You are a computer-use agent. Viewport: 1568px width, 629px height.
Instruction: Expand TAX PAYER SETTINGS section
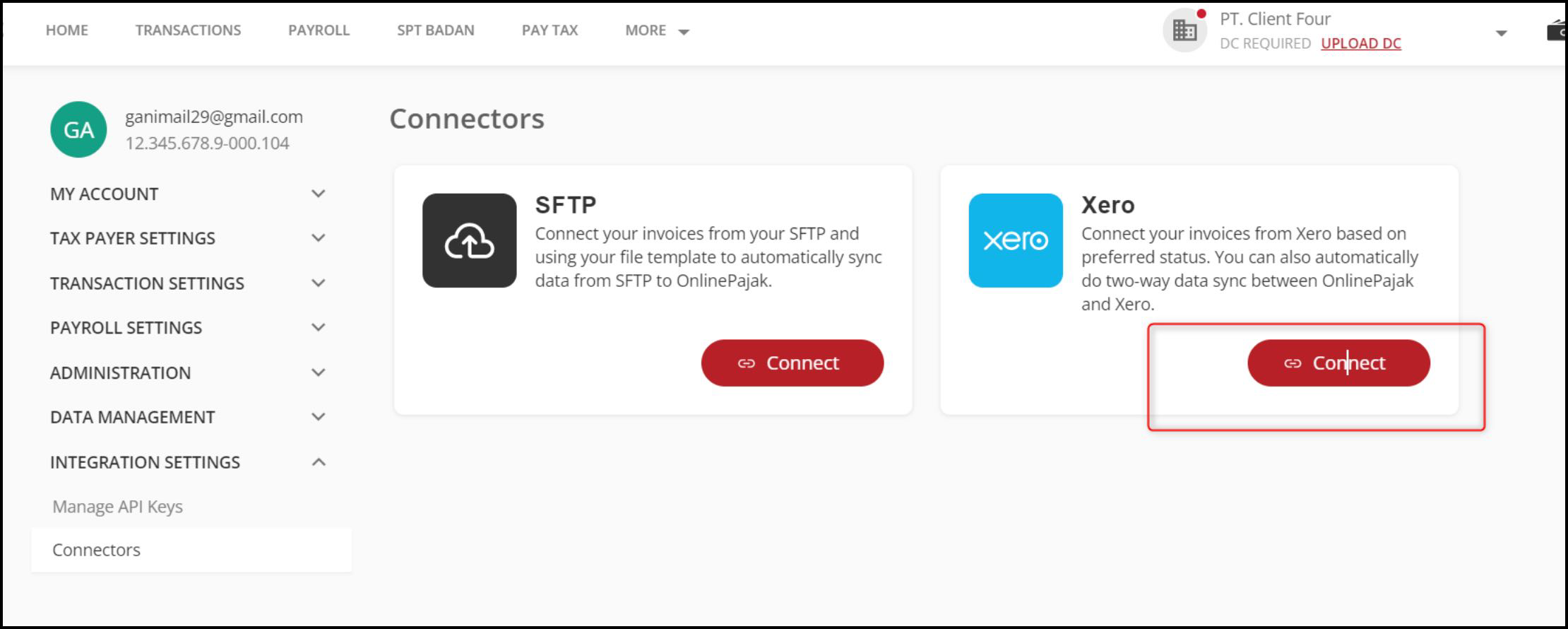319,238
